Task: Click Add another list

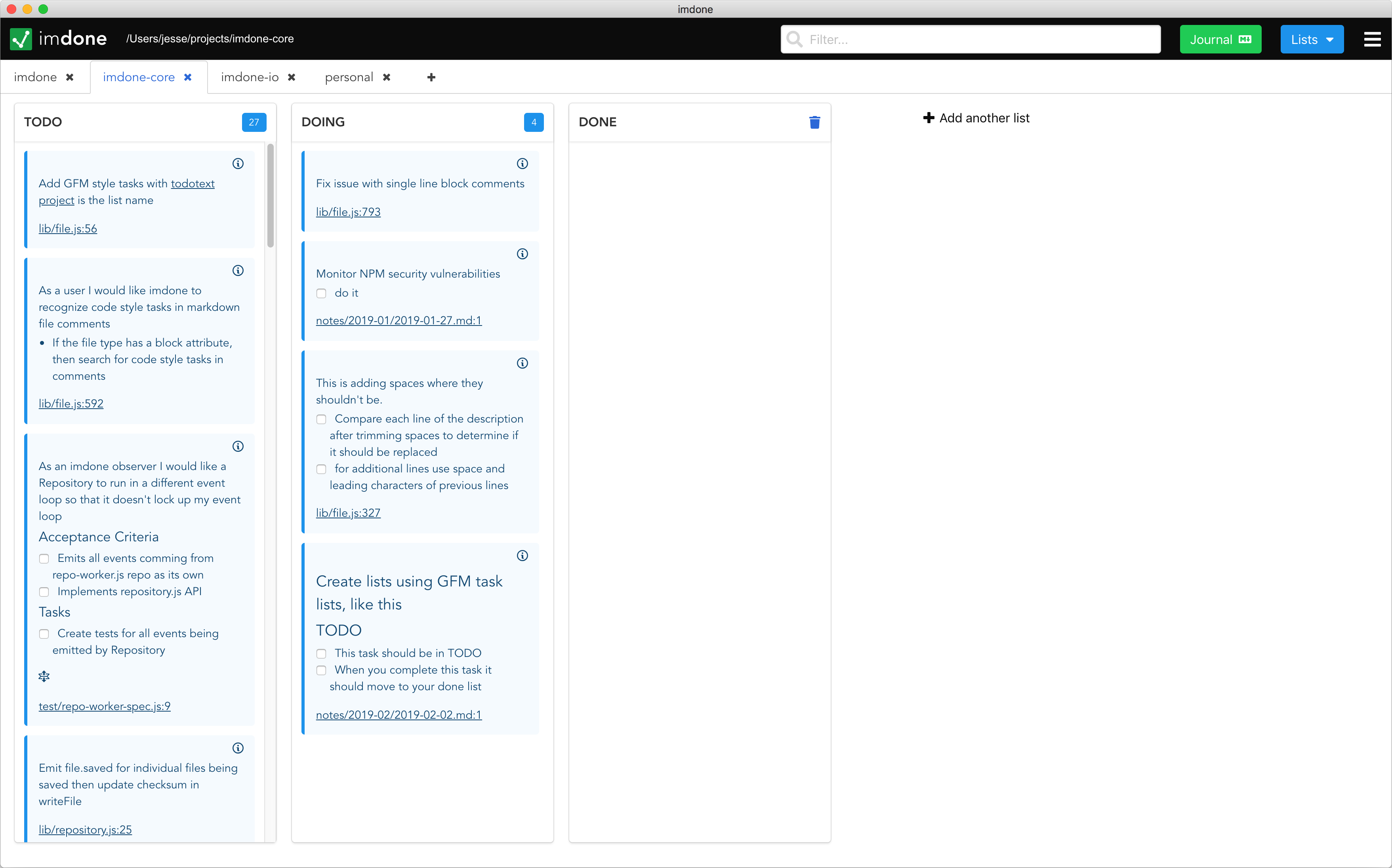Action: point(976,118)
